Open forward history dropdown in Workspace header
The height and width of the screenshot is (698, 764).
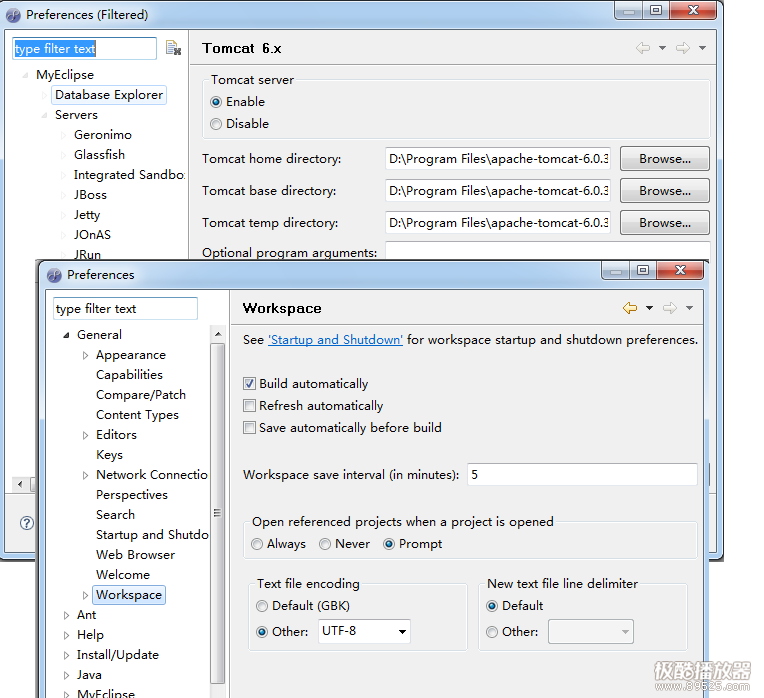689,308
